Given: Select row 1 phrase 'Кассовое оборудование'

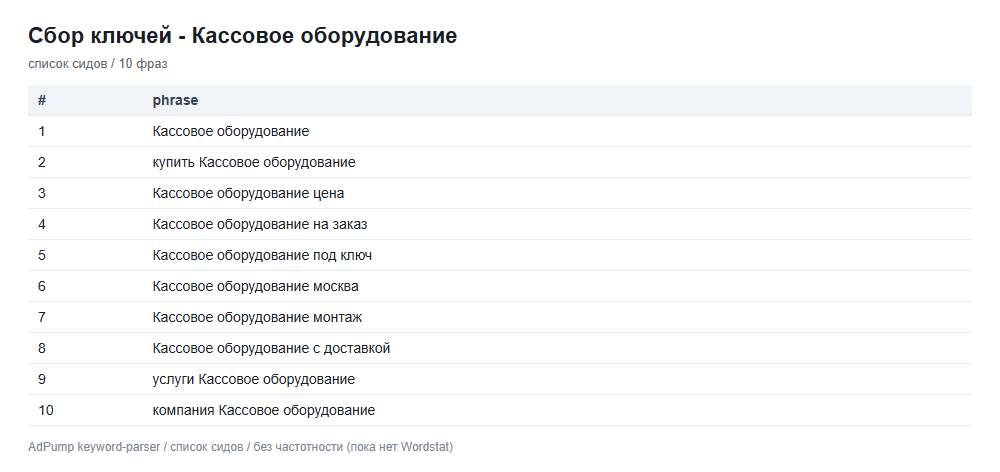Looking at the screenshot, I should 231,131.
